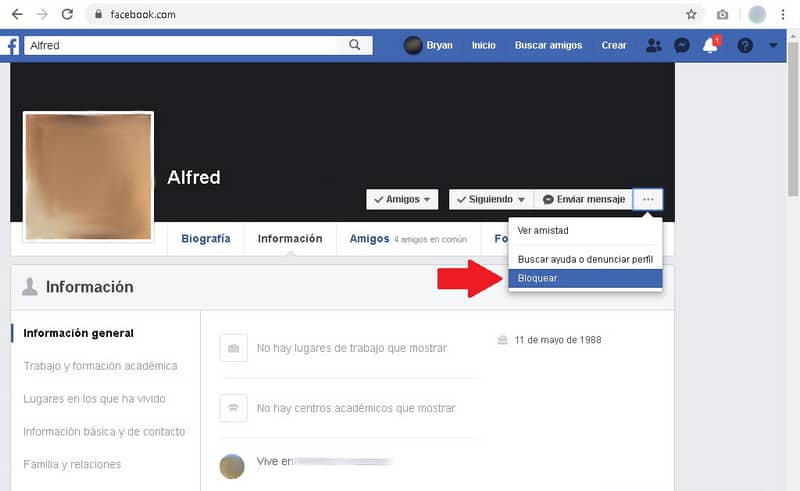Image resolution: width=800 pixels, height=491 pixels.
Task: Click the facebook.com address bar
Action: pos(393,14)
